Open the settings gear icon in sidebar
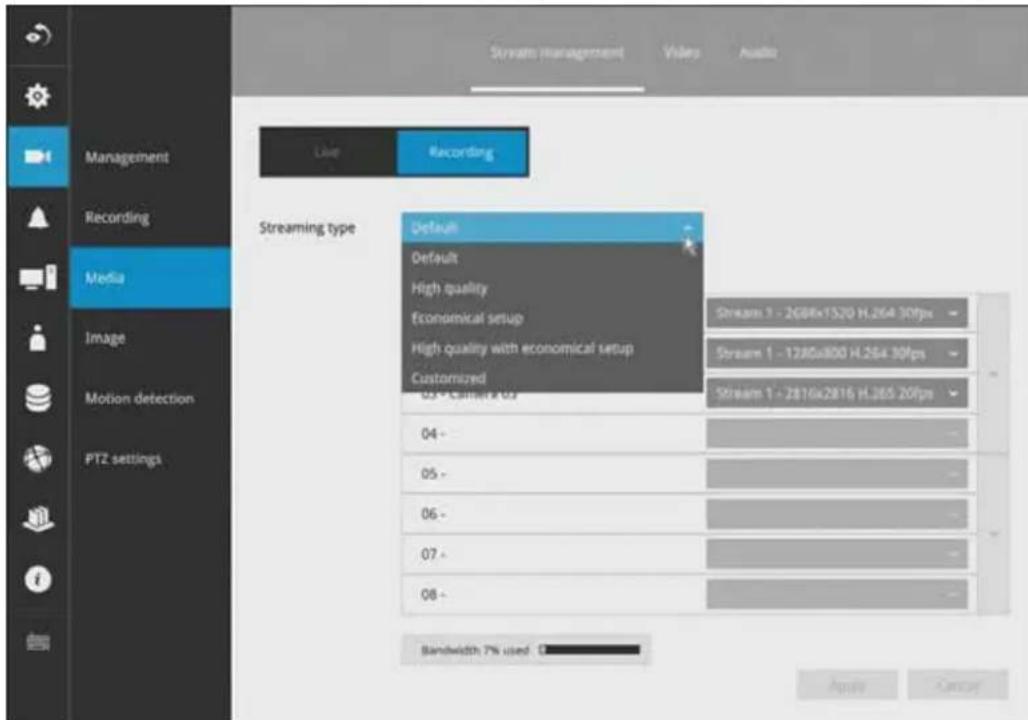1028x720 pixels. pos(37,96)
